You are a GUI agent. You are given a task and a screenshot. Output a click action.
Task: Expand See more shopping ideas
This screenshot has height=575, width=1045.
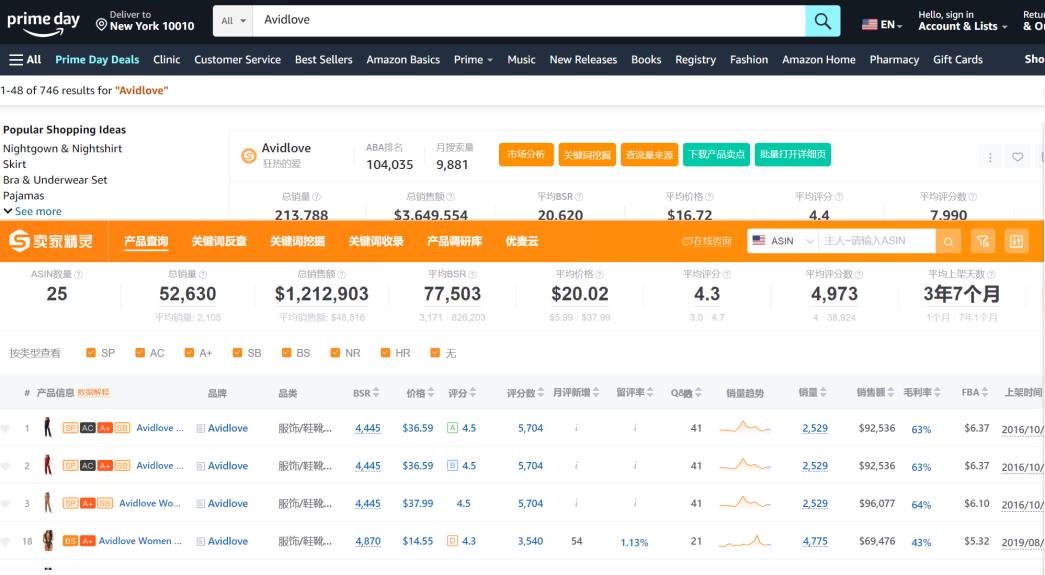coord(32,212)
